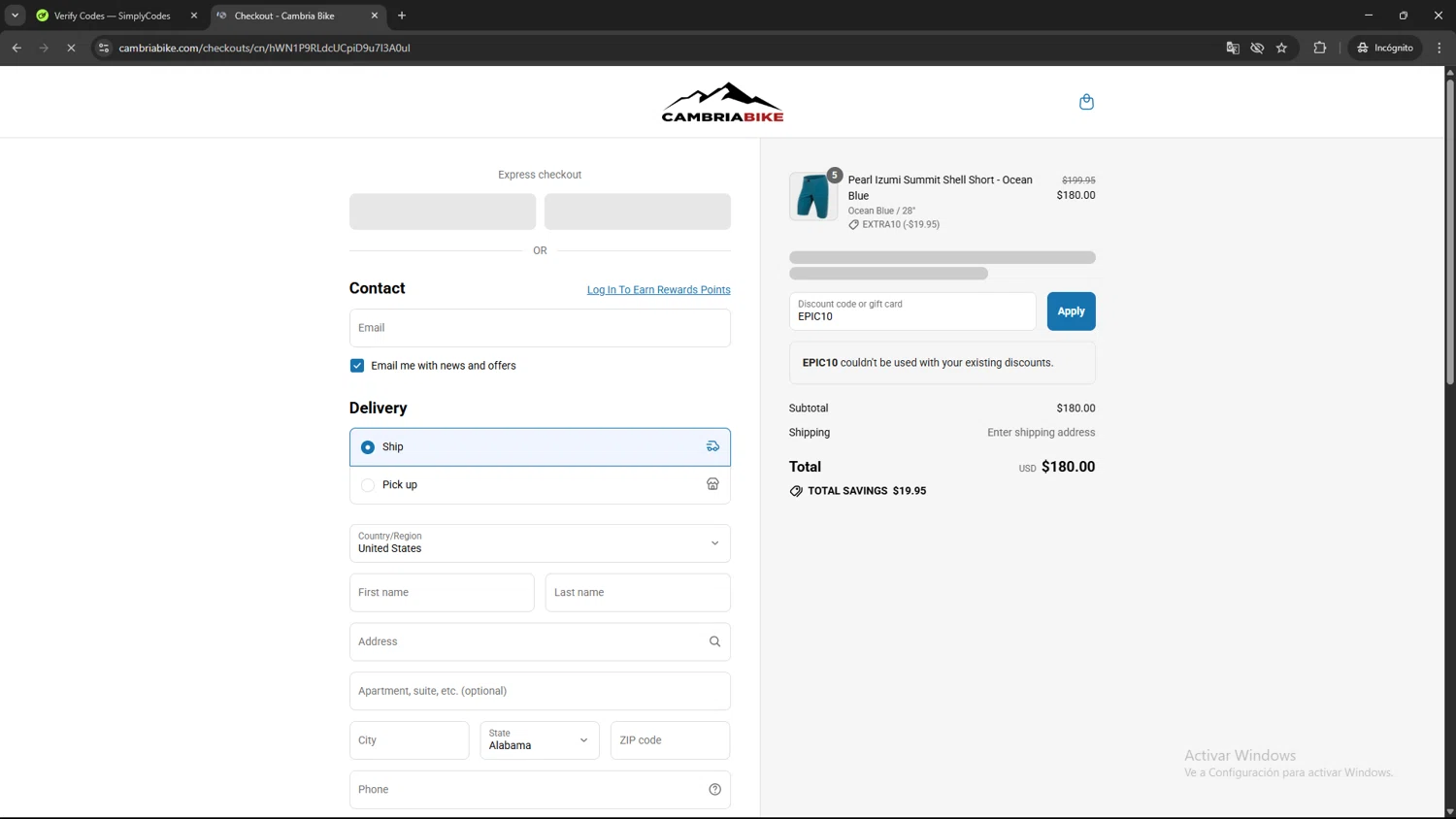
Task: Click the browser forward arrow
Action: [x=44, y=48]
